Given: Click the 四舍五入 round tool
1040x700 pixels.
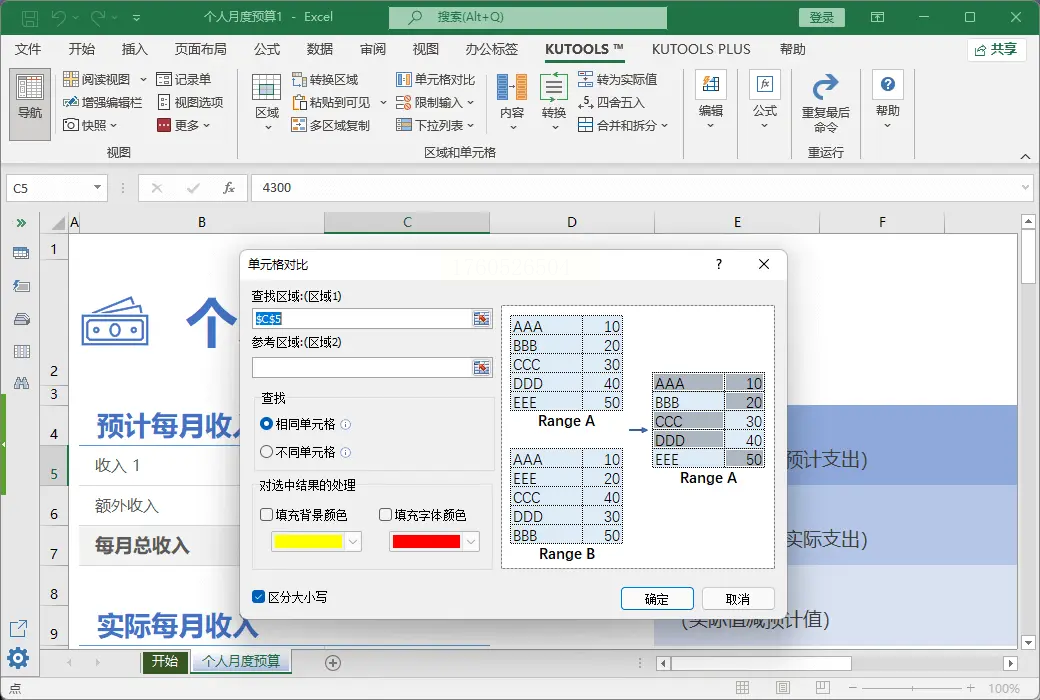Looking at the screenshot, I should pyautogui.click(x=612, y=102).
